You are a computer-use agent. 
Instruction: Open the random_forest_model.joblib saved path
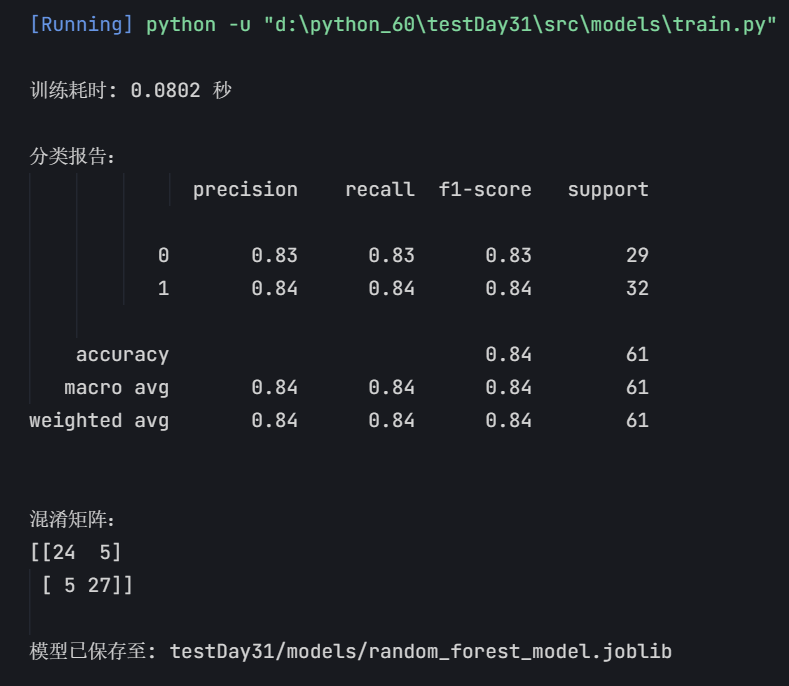click(x=421, y=651)
